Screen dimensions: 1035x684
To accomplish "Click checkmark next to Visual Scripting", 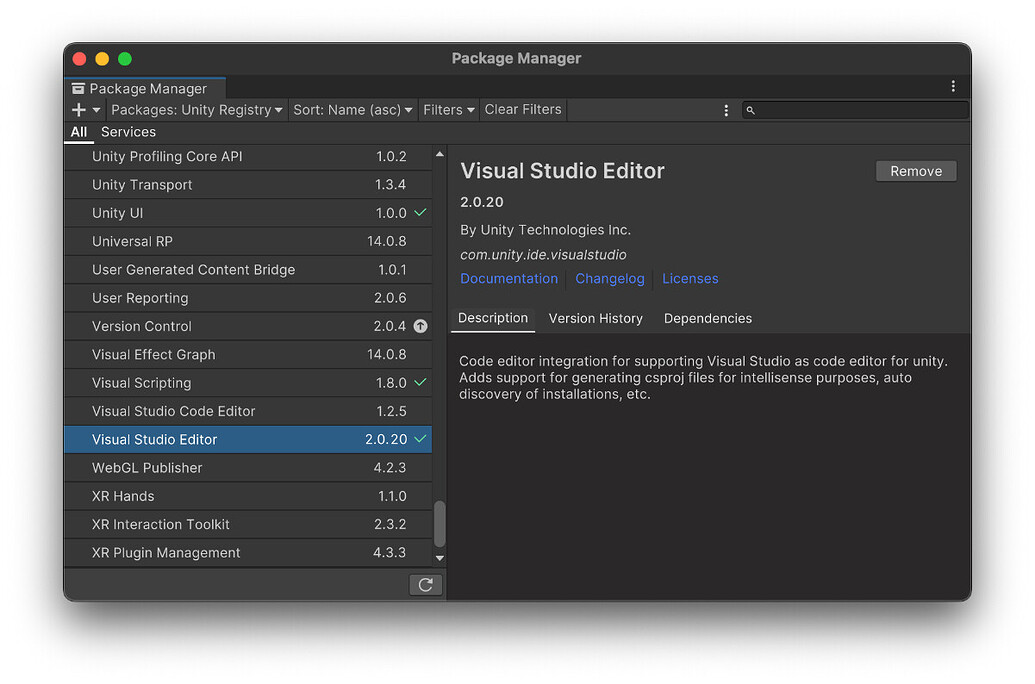I will pos(421,382).
